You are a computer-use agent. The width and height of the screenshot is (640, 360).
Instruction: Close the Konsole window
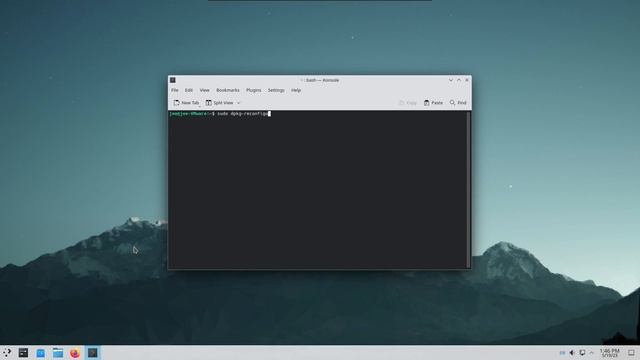coord(467,80)
